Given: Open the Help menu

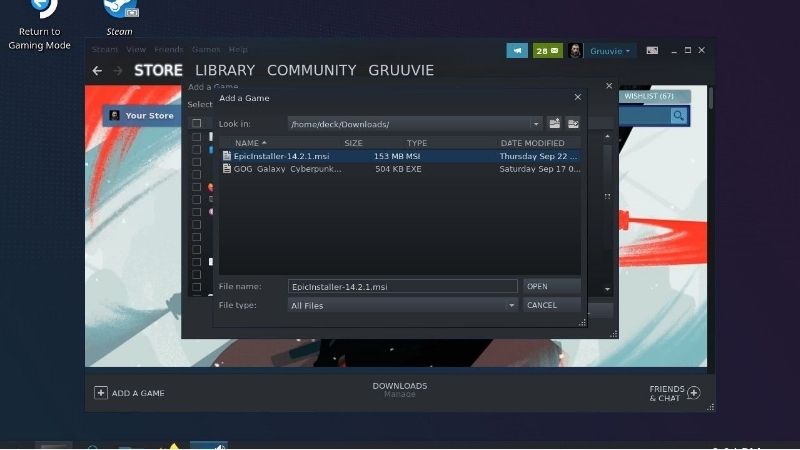Looking at the screenshot, I should tap(238, 49).
